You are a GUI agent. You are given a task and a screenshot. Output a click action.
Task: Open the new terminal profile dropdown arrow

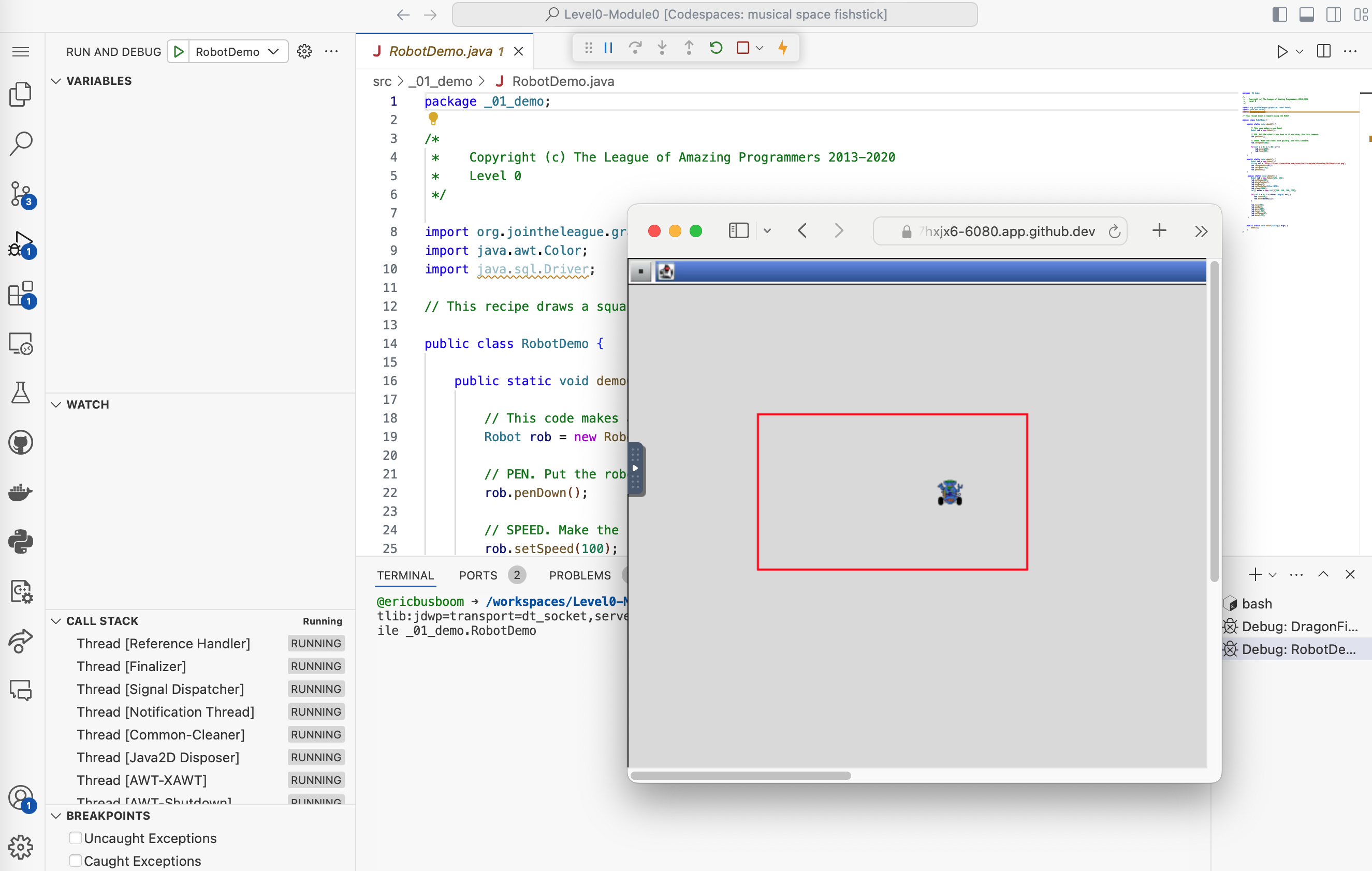click(x=1272, y=575)
